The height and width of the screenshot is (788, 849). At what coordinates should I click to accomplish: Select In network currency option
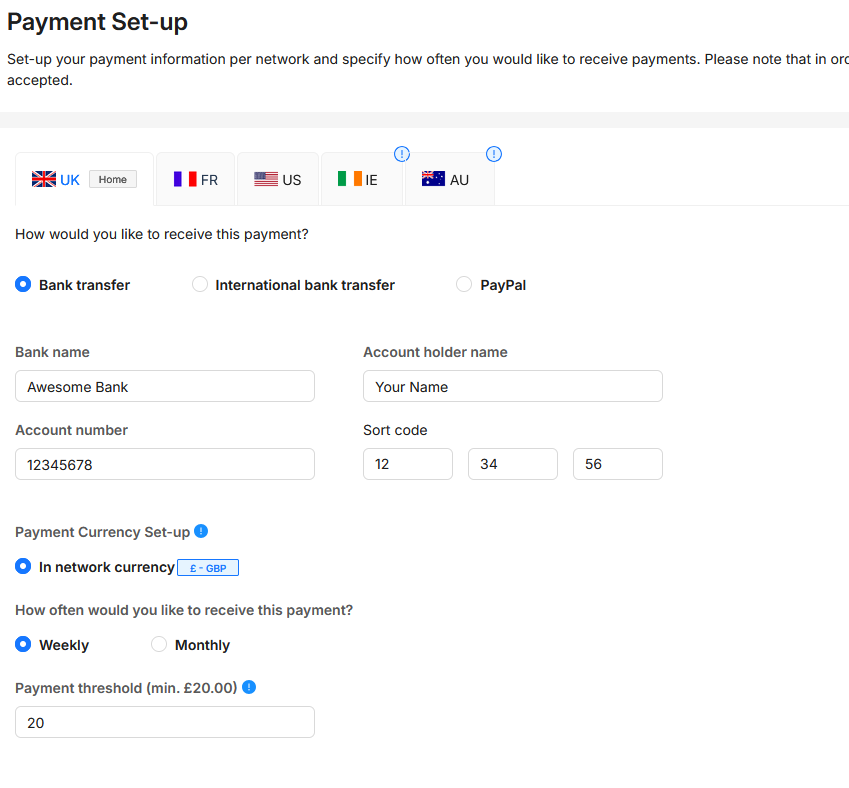pos(23,567)
